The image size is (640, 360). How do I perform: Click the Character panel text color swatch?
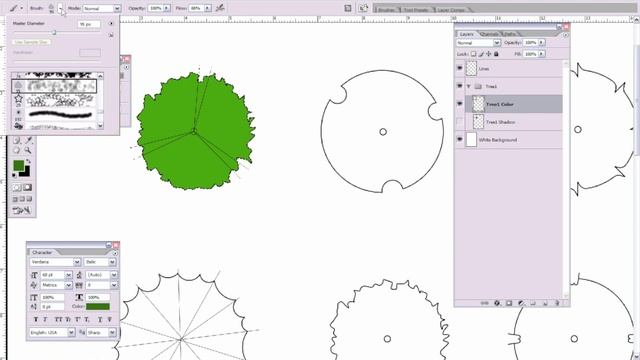[x=98, y=307]
